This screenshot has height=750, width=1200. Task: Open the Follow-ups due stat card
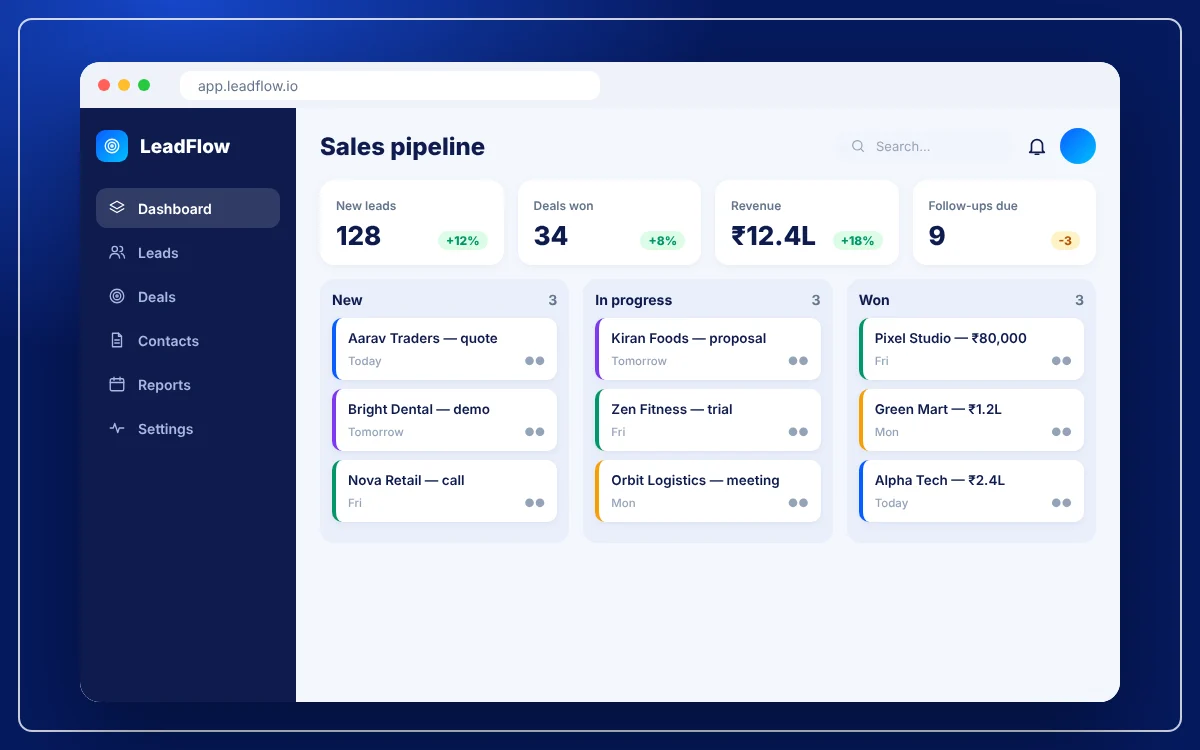point(1004,223)
